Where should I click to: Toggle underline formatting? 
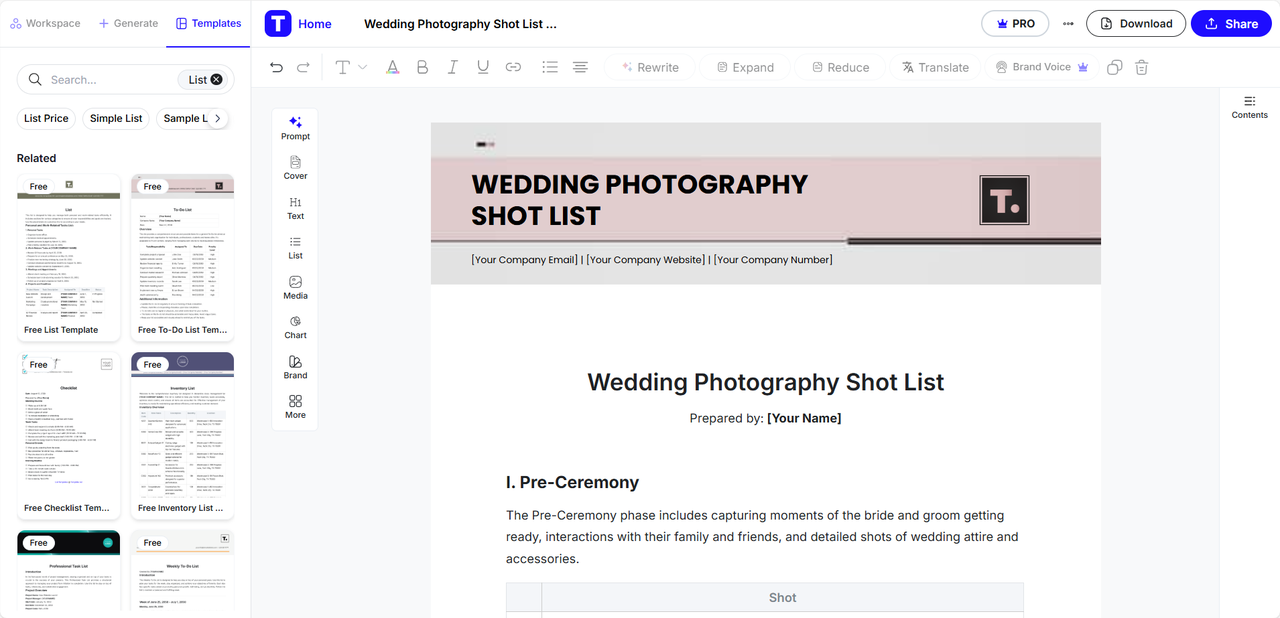pos(483,67)
